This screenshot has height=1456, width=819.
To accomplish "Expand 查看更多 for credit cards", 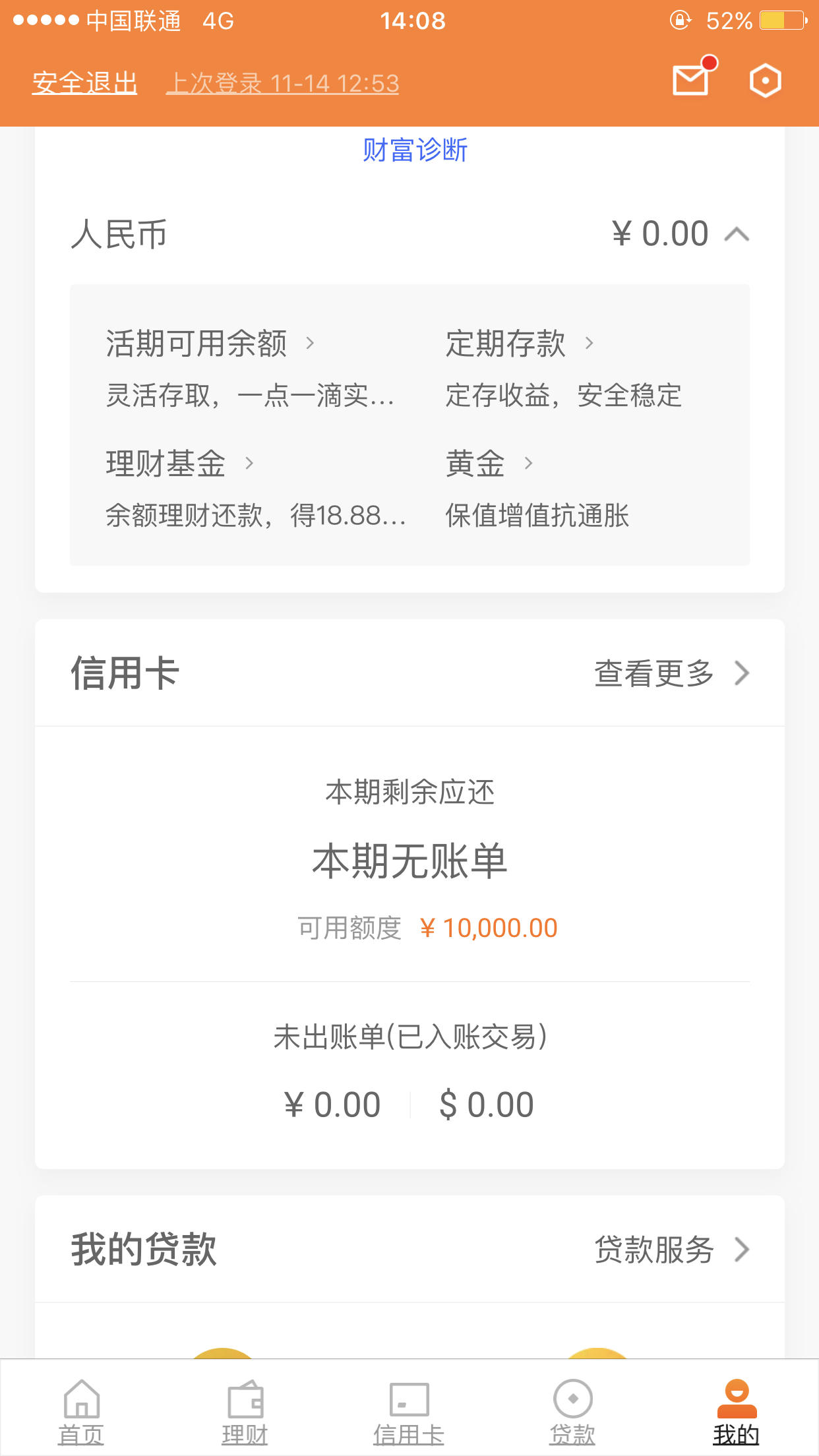I will [x=672, y=673].
